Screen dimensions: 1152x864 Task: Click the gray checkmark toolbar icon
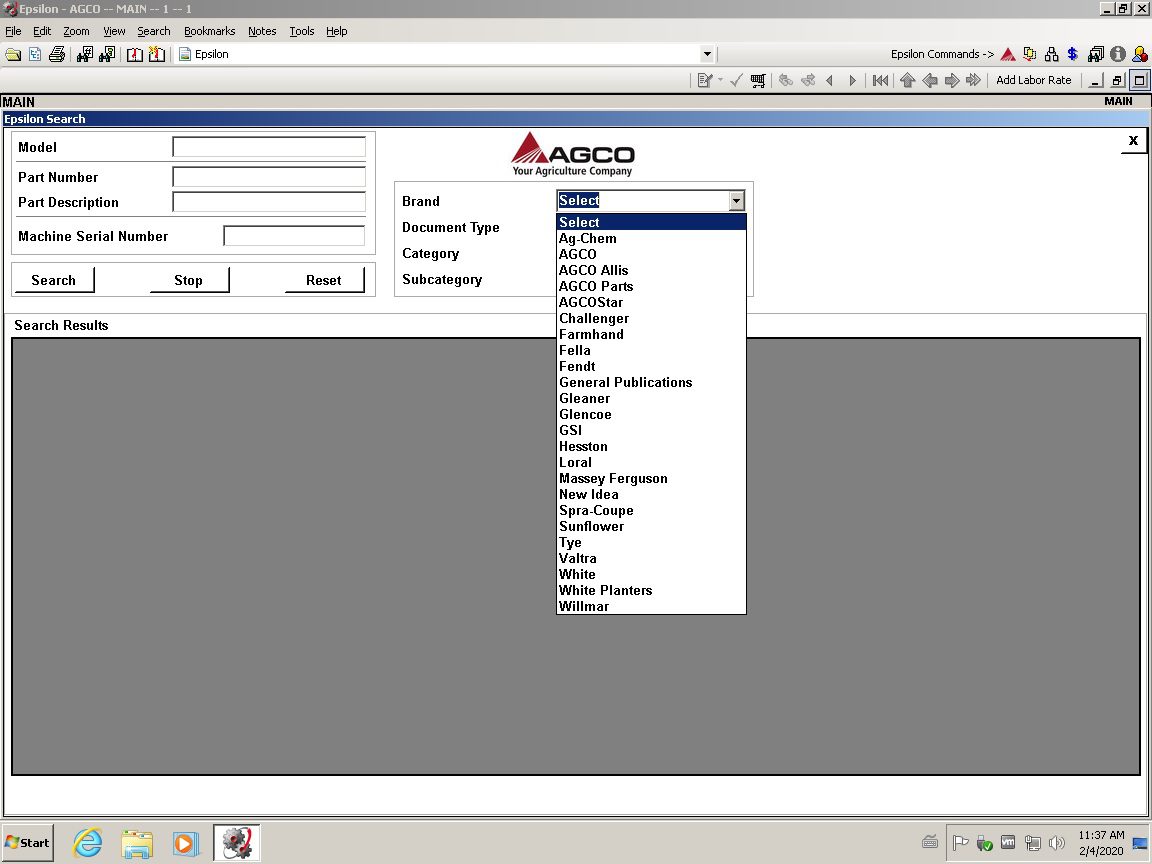coord(736,80)
